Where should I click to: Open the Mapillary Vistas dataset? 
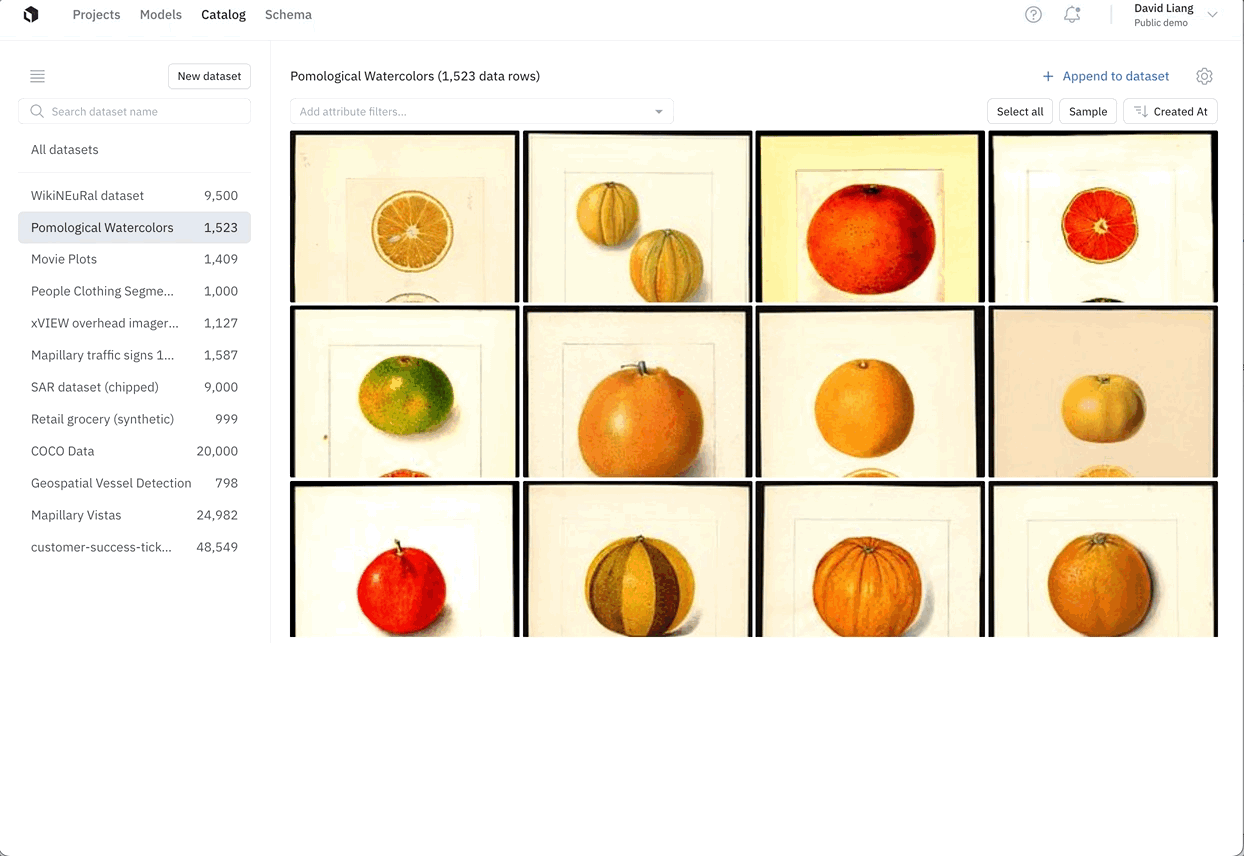(134, 515)
